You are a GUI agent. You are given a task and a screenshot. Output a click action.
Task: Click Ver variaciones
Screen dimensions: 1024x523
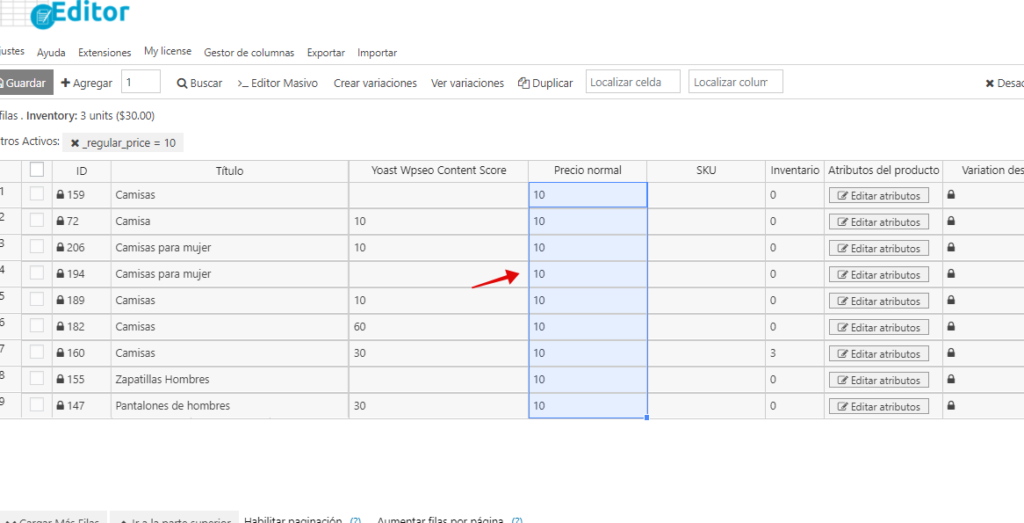pos(467,83)
